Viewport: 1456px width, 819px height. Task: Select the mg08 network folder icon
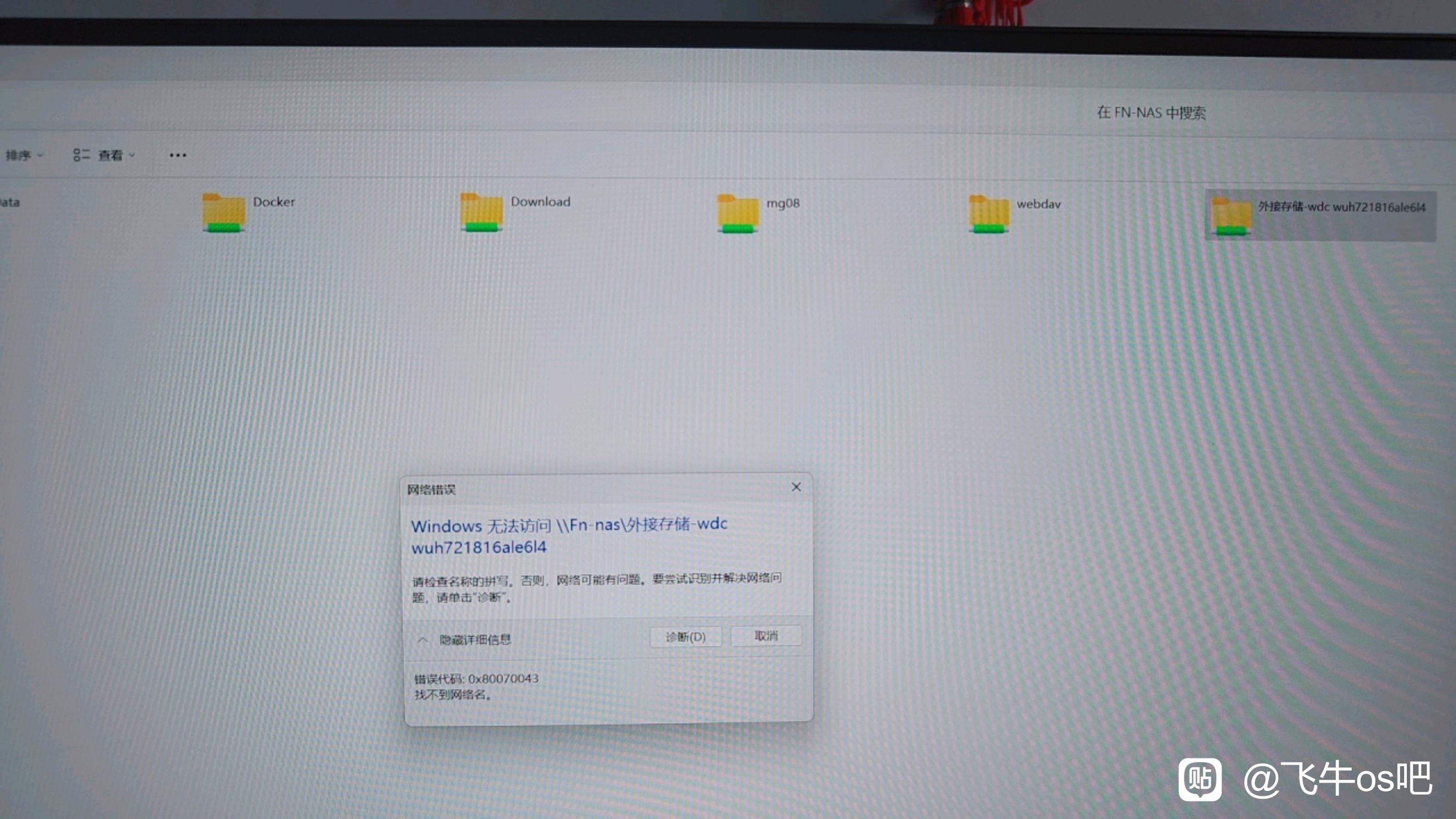(x=738, y=214)
